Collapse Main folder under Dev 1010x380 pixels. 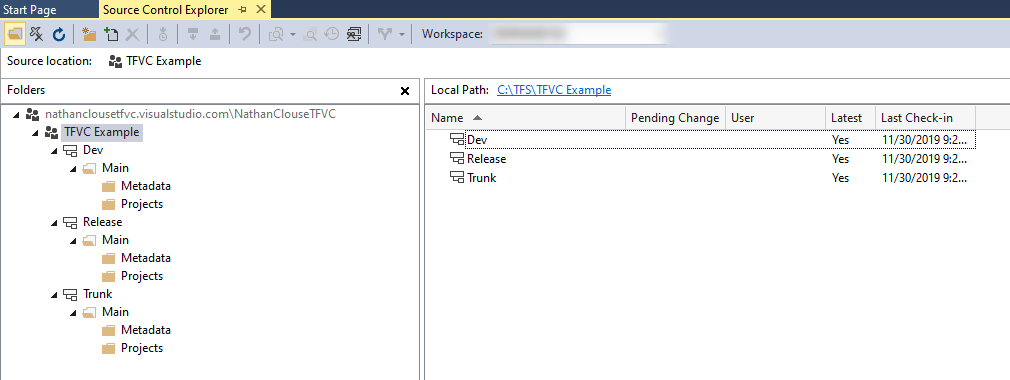[73, 169]
